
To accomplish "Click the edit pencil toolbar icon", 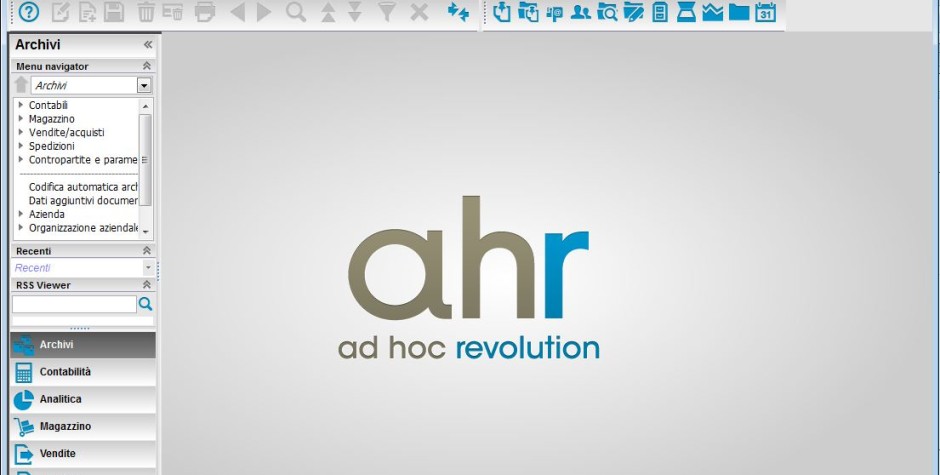I will pos(61,12).
